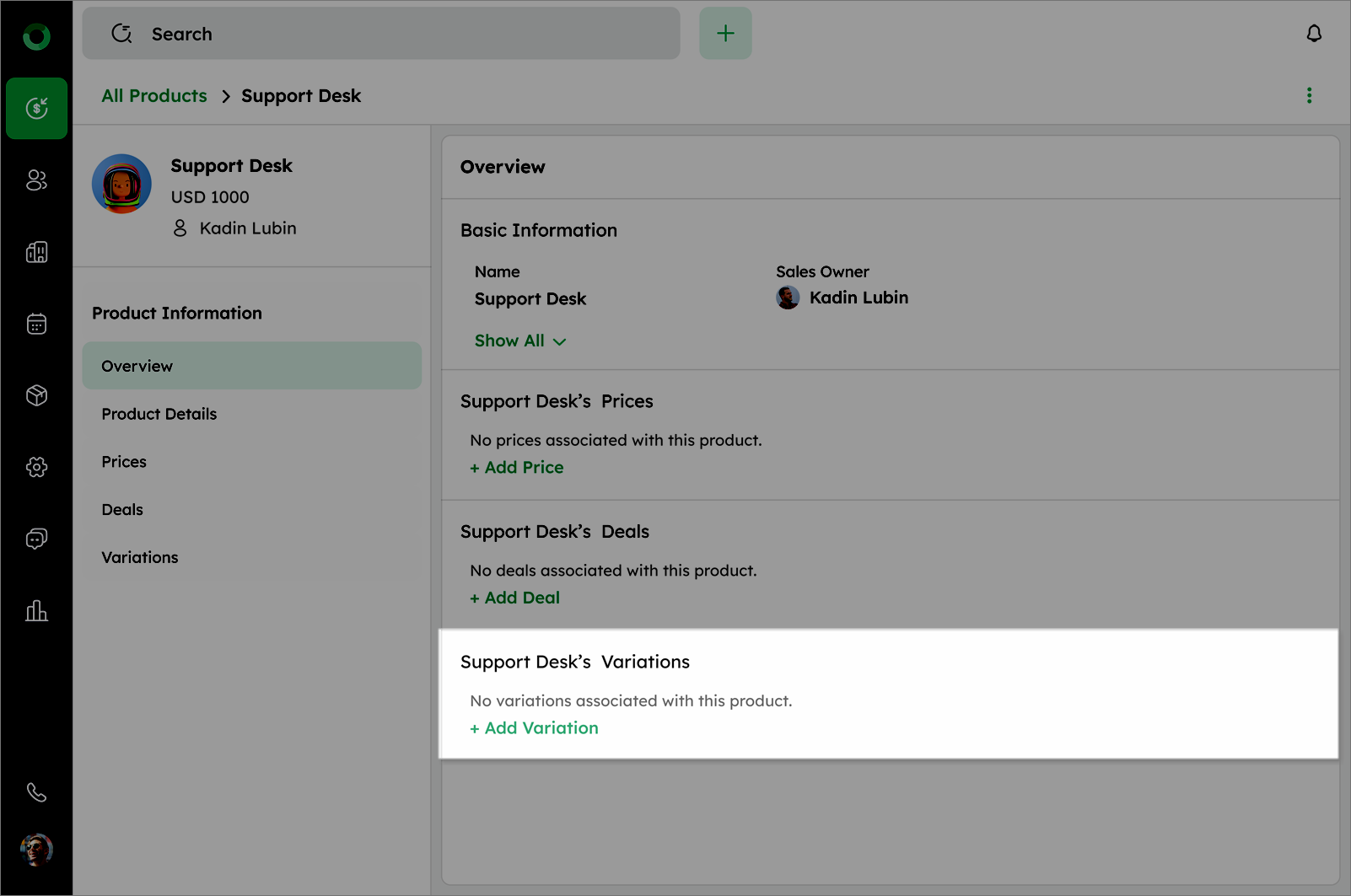1351x896 pixels.
Task: Open the reports bar chart icon
Action: click(36, 610)
